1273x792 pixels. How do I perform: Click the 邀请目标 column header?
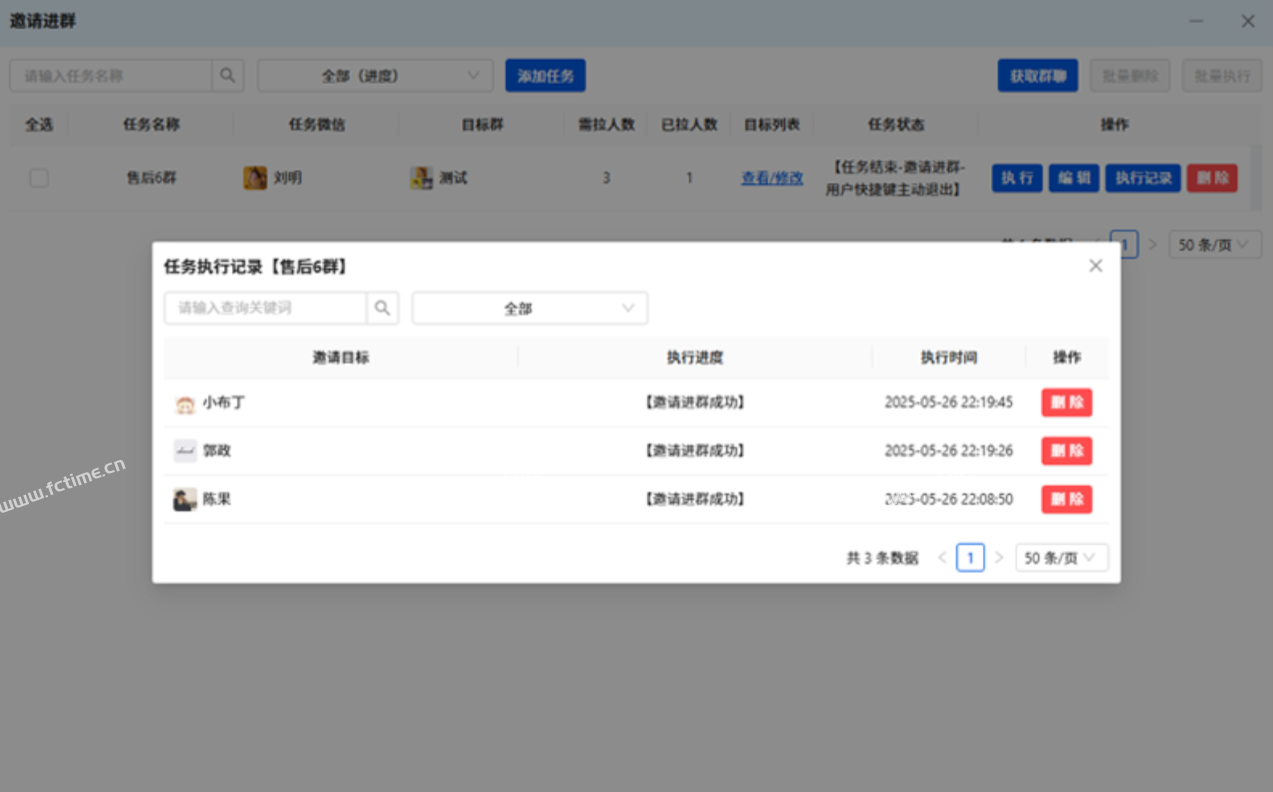(341, 357)
